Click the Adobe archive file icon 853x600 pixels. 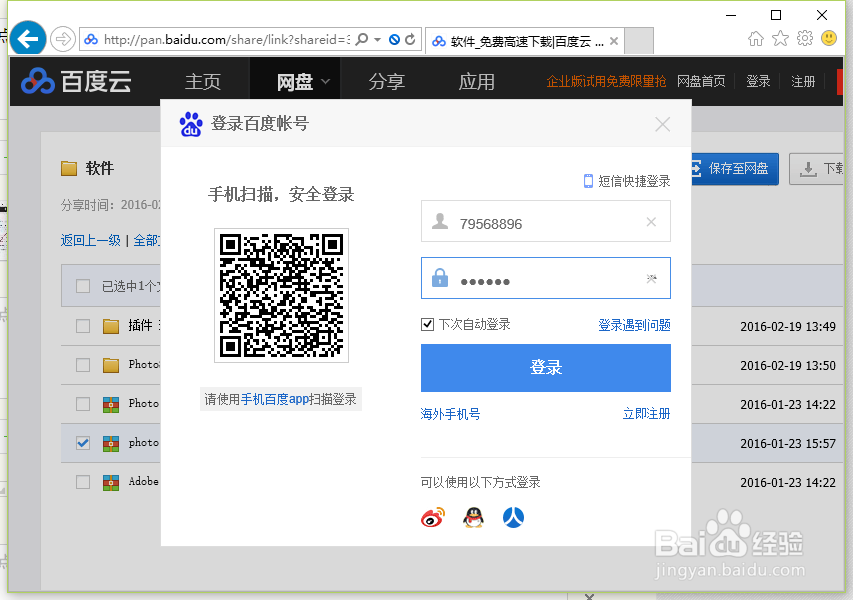(x=111, y=482)
